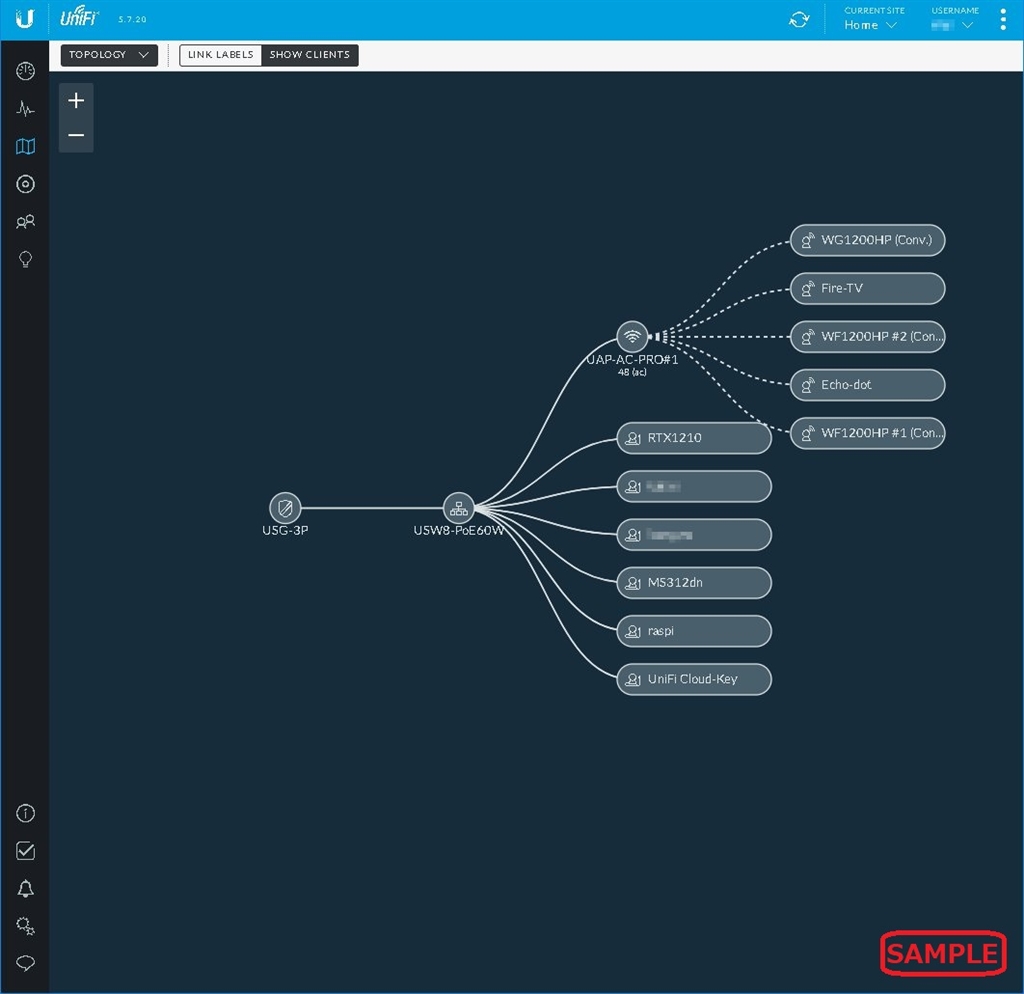The height and width of the screenshot is (994, 1024).
Task: Open the Info circle icon
Action: coord(25,813)
